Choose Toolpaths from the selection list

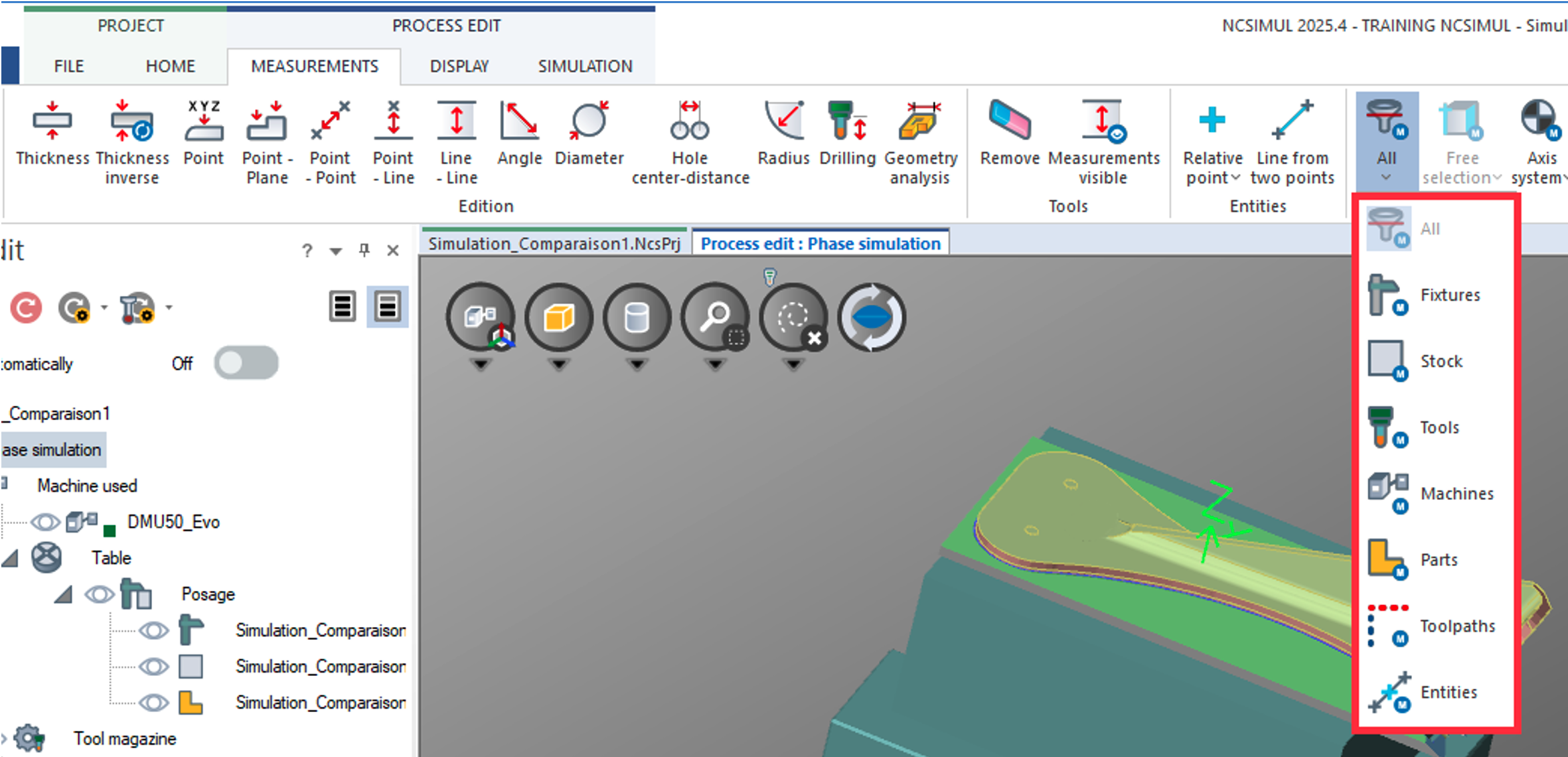pos(1457,626)
